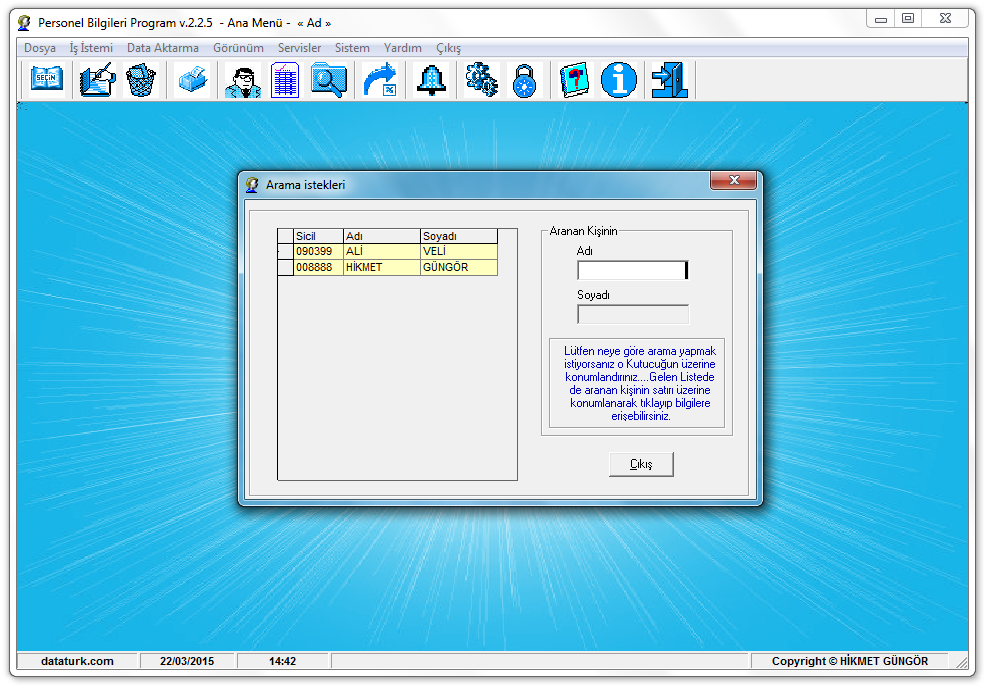987x686 pixels.
Task: Click the row selector of HİKMET row
Action: (x=286, y=267)
